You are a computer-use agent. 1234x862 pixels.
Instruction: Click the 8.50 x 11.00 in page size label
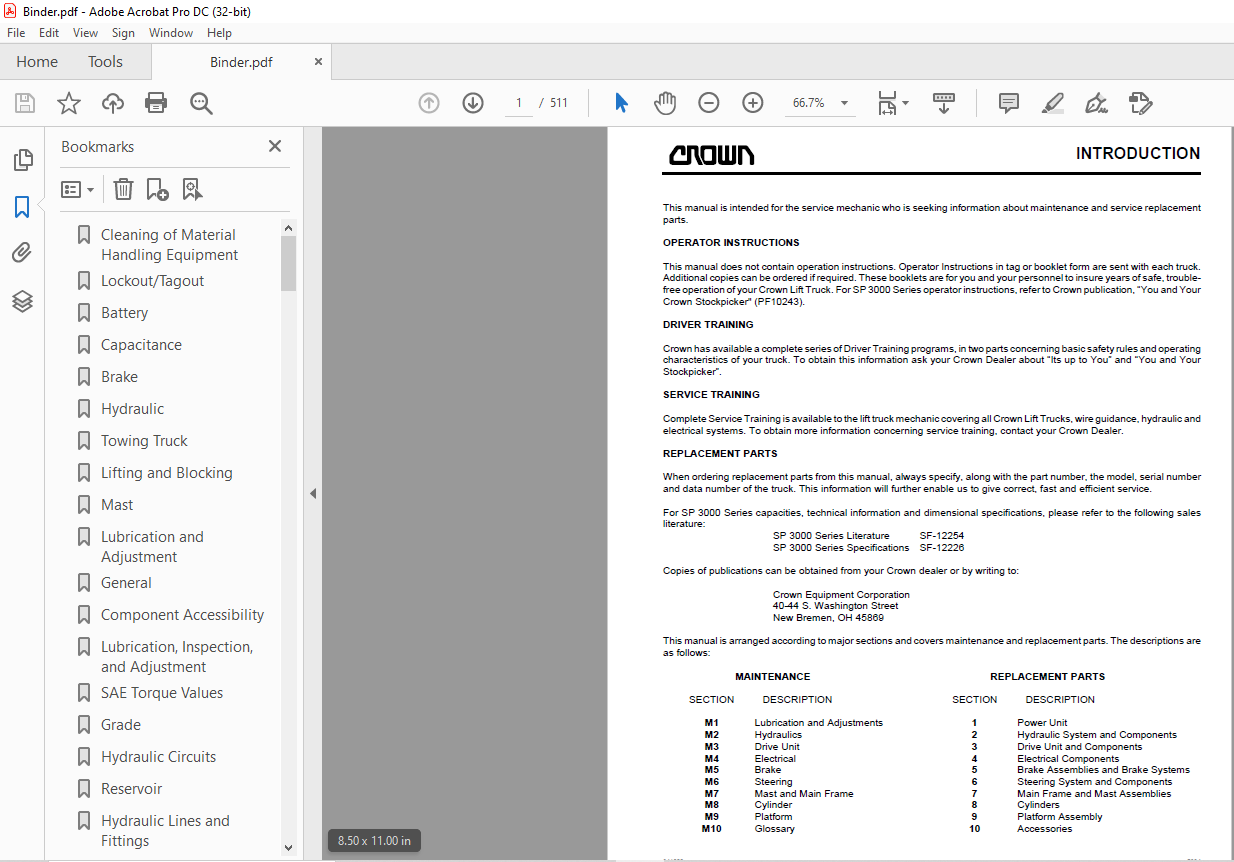click(375, 841)
